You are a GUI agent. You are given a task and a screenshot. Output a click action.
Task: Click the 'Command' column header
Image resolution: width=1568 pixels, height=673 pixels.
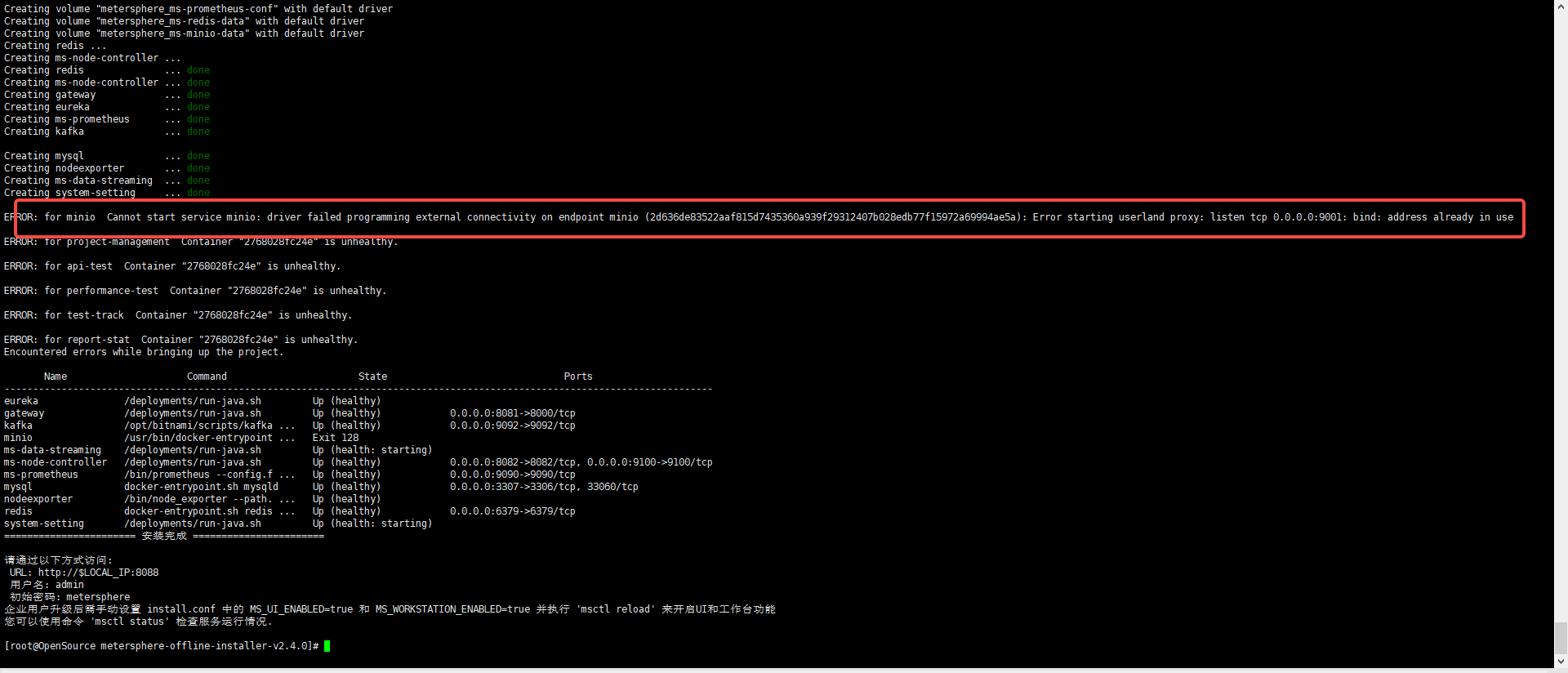(x=207, y=377)
